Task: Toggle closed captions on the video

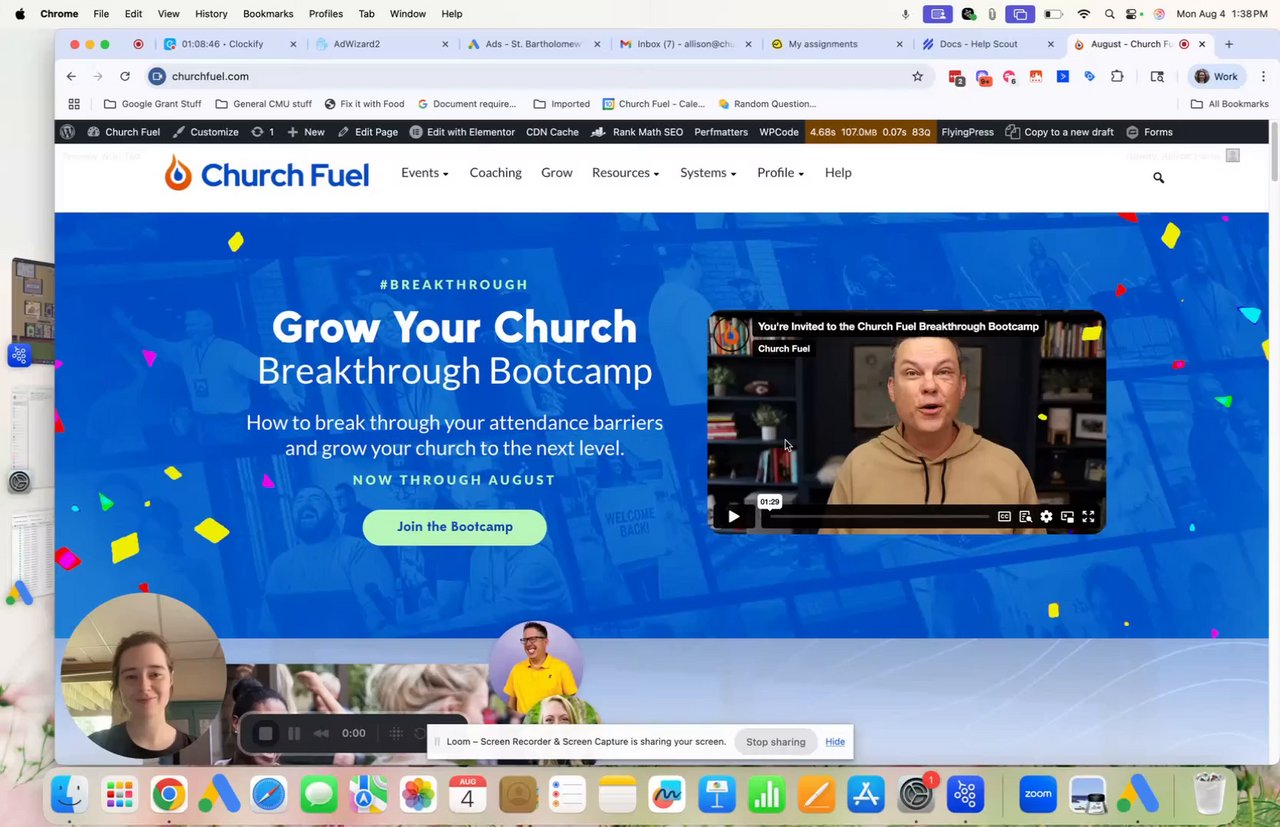Action: [1004, 517]
